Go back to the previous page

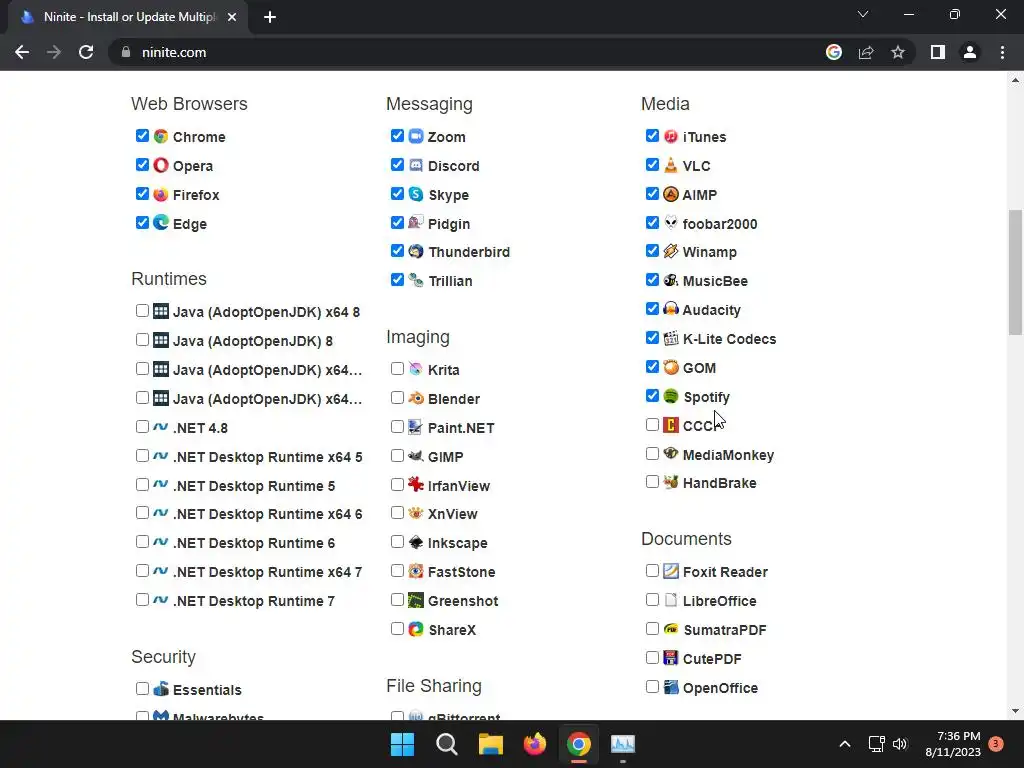pyautogui.click(x=22, y=52)
